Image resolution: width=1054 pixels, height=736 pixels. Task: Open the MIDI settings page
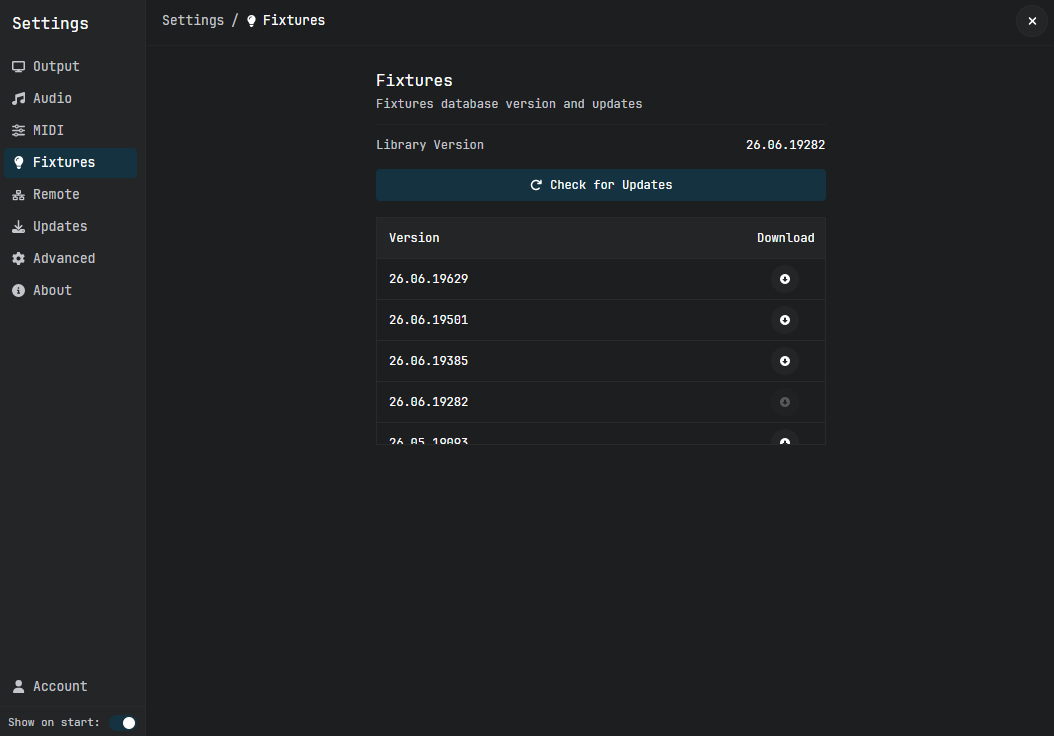(x=70, y=130)
